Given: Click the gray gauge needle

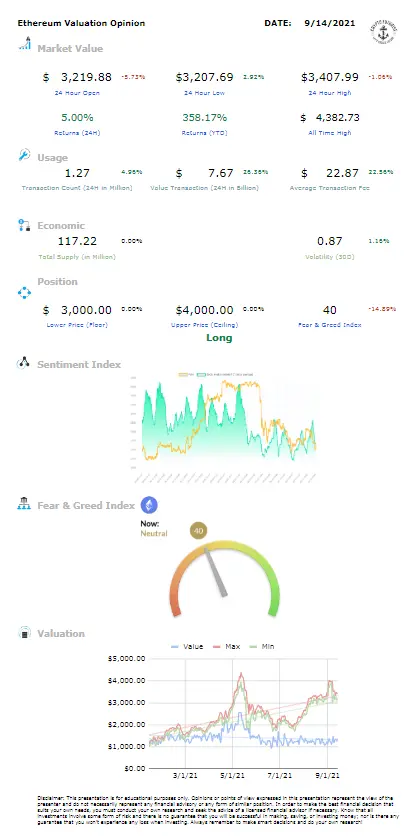Looking at the screenshot, I should point(216,571).
